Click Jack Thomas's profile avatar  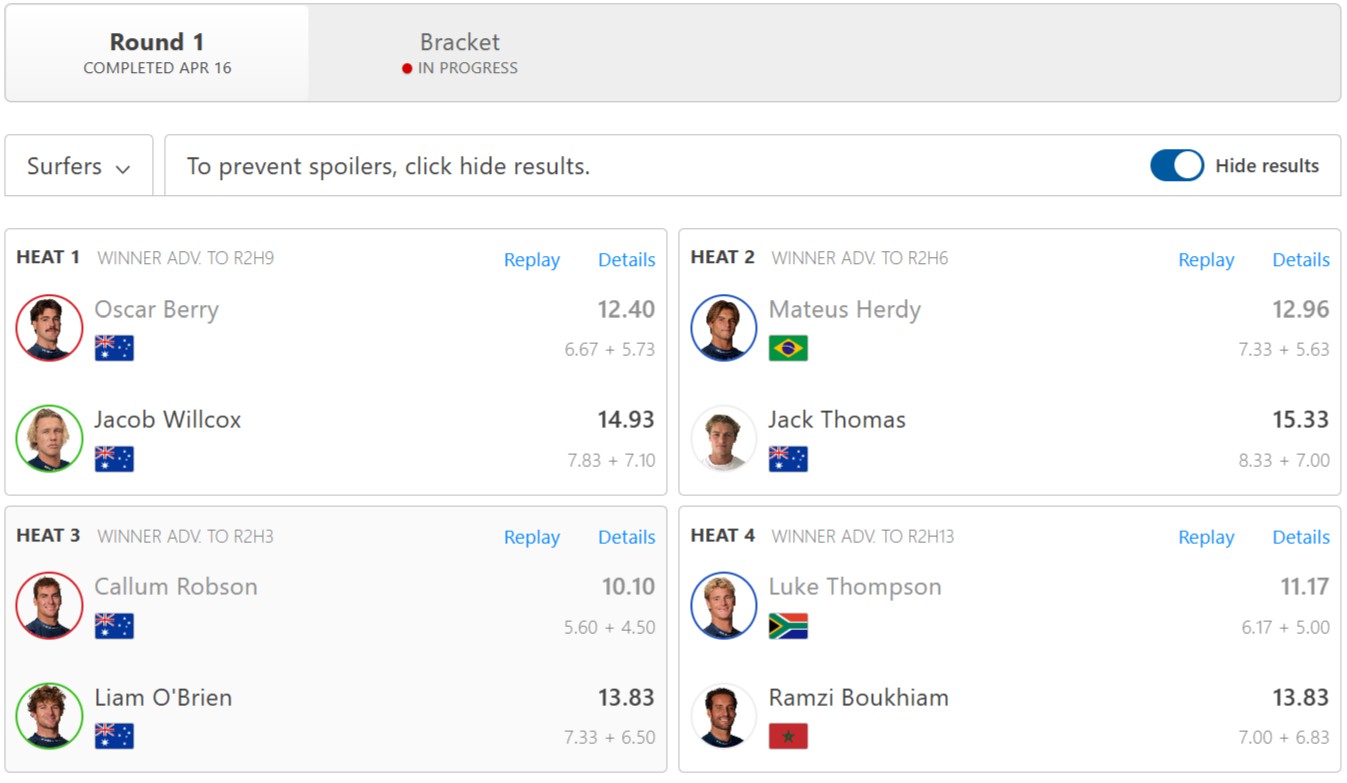[x=723, y=438]
